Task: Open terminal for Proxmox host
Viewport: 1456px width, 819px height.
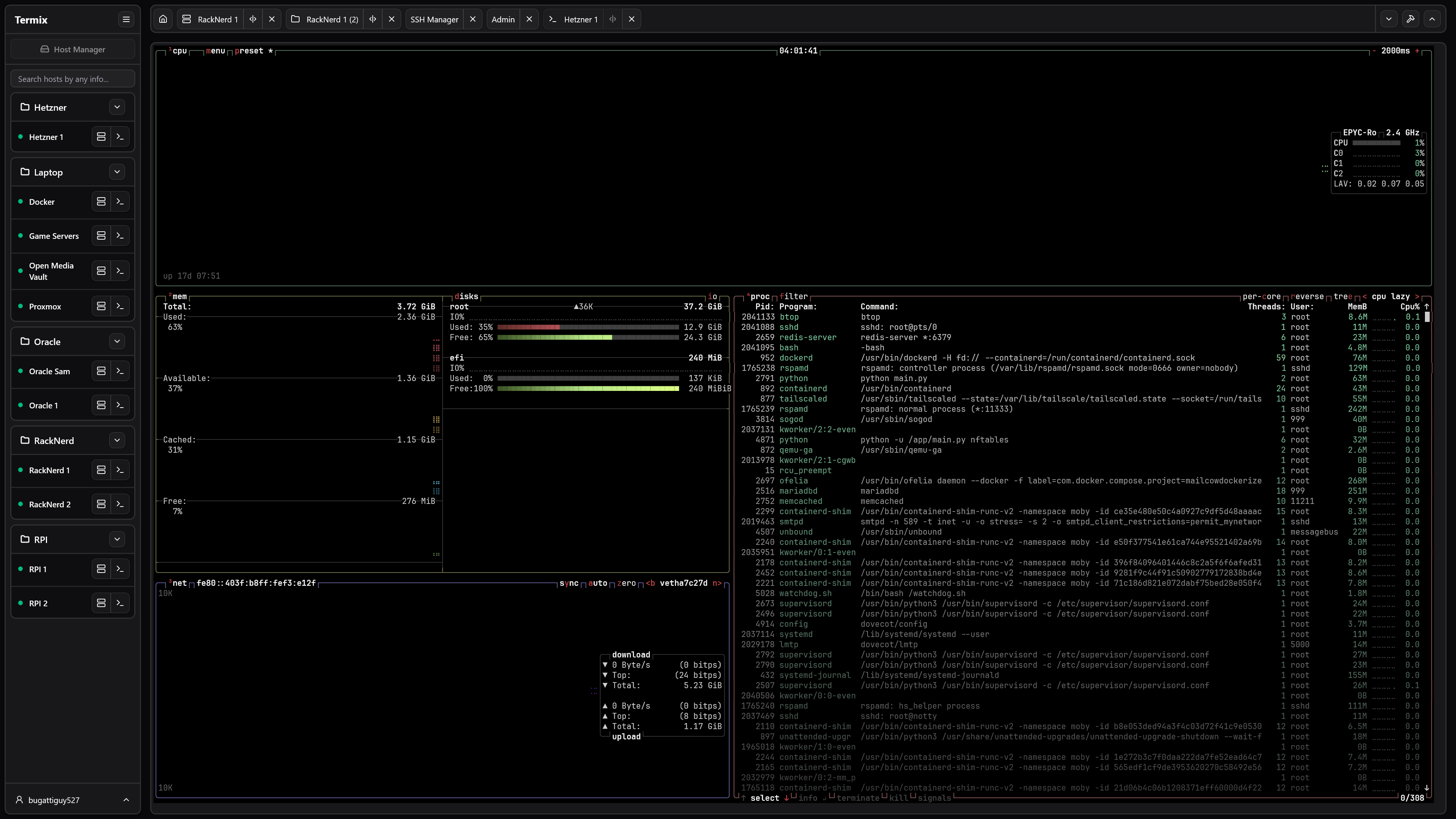Action: pyautogui.click(x=120, y=306)
